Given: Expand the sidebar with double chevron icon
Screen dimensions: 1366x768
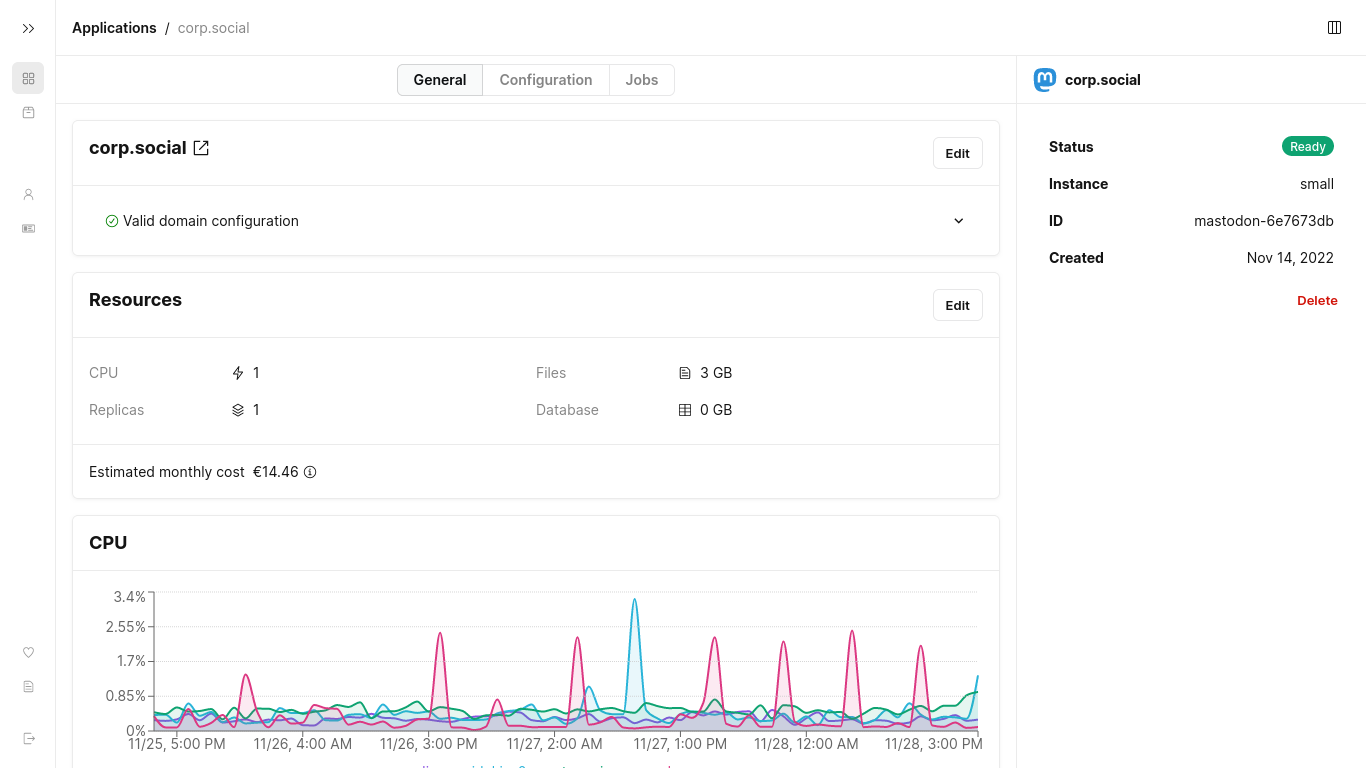Looking at the screenshot, I should click(28, 28).
